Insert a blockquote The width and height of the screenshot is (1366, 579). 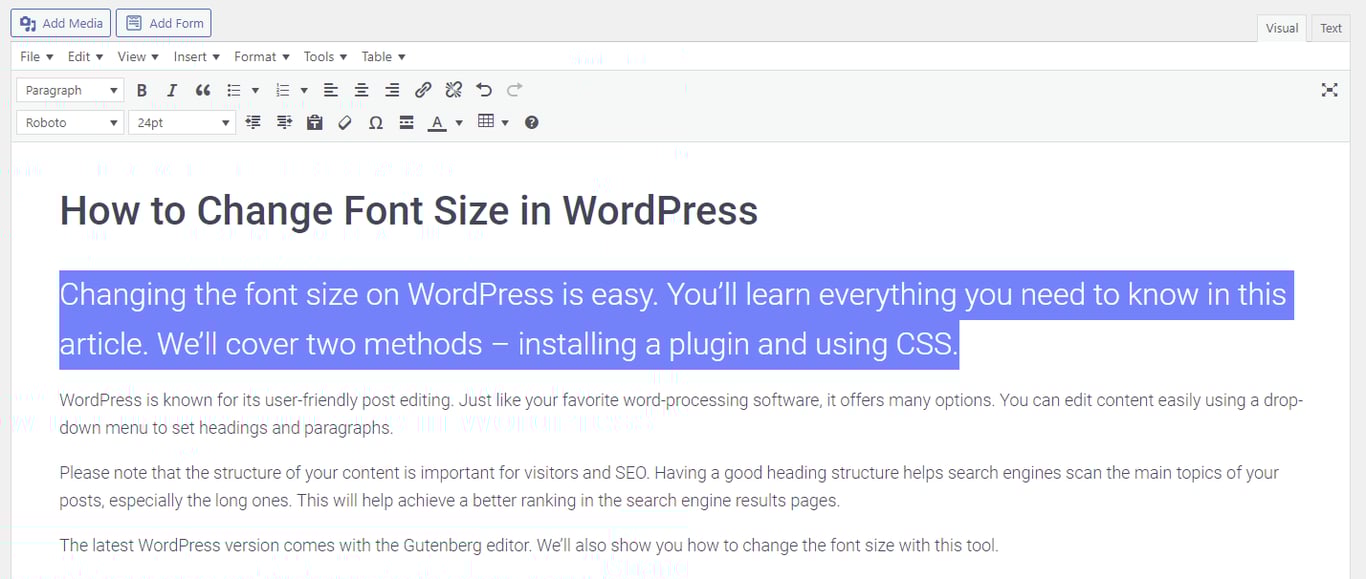203,90
